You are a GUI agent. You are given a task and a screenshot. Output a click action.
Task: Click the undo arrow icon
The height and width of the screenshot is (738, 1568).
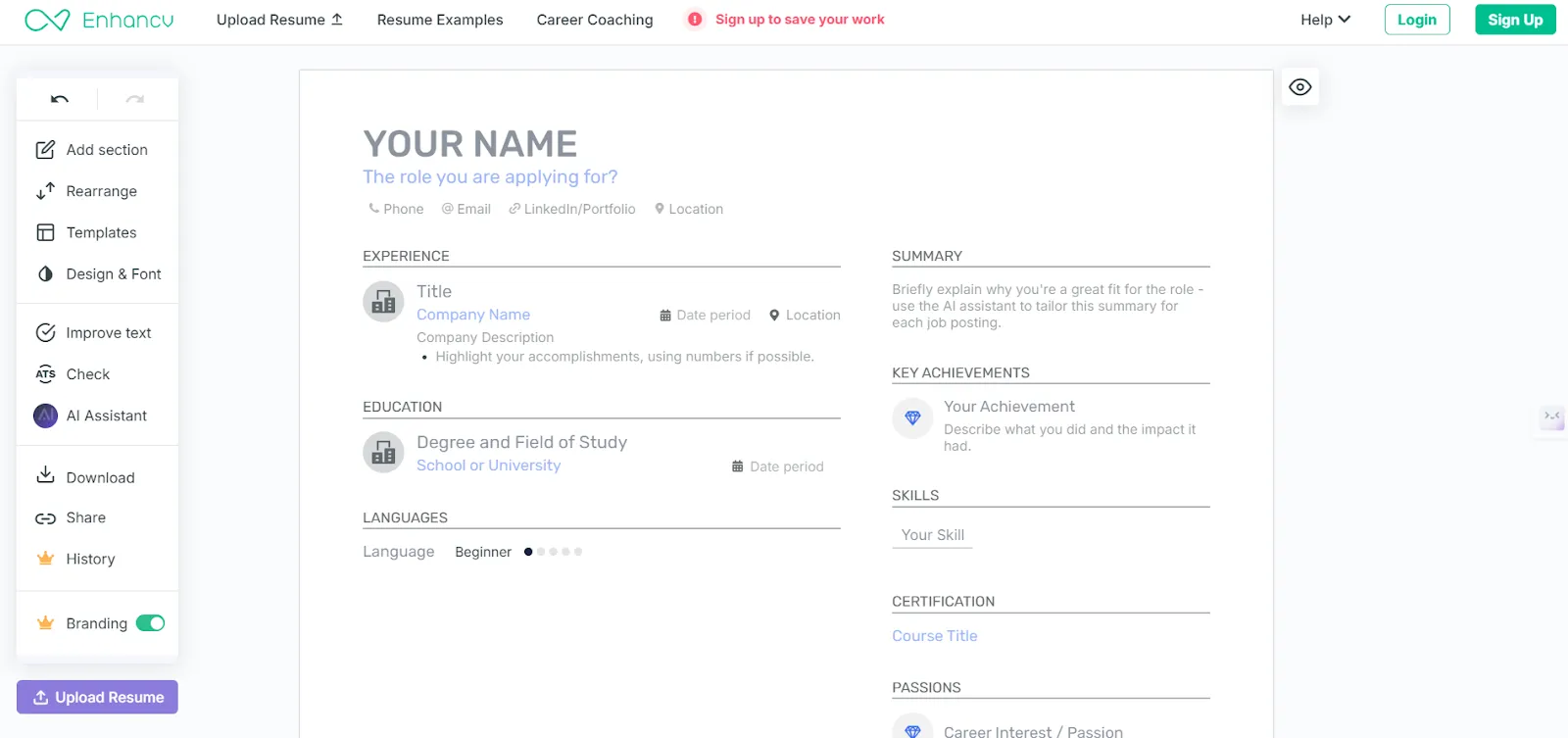coord(60,99)
